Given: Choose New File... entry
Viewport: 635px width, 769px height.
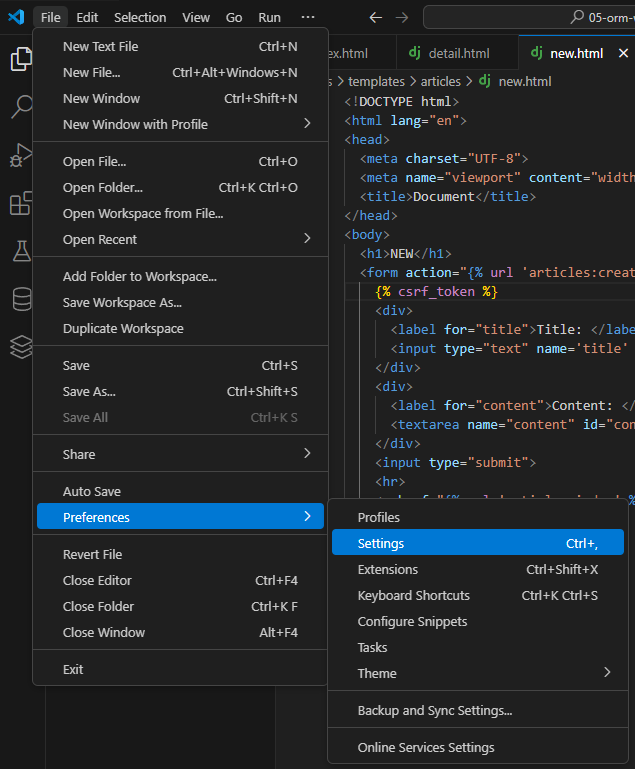Looking at the screenshot, I should tap(180, 73).
